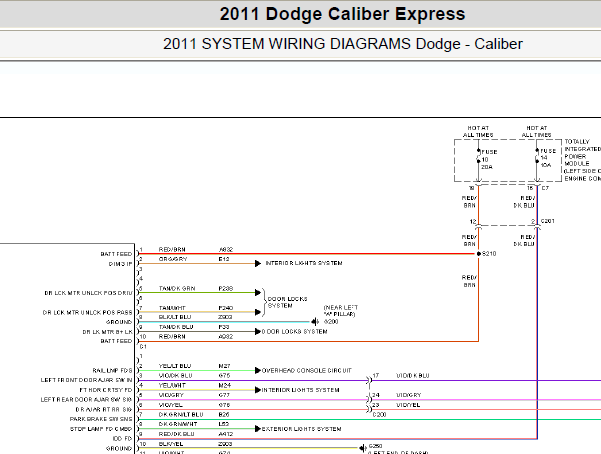
Task: Click the "STOP LAMP FD CMBD" pin label
Action: click(x=101, y=429)
